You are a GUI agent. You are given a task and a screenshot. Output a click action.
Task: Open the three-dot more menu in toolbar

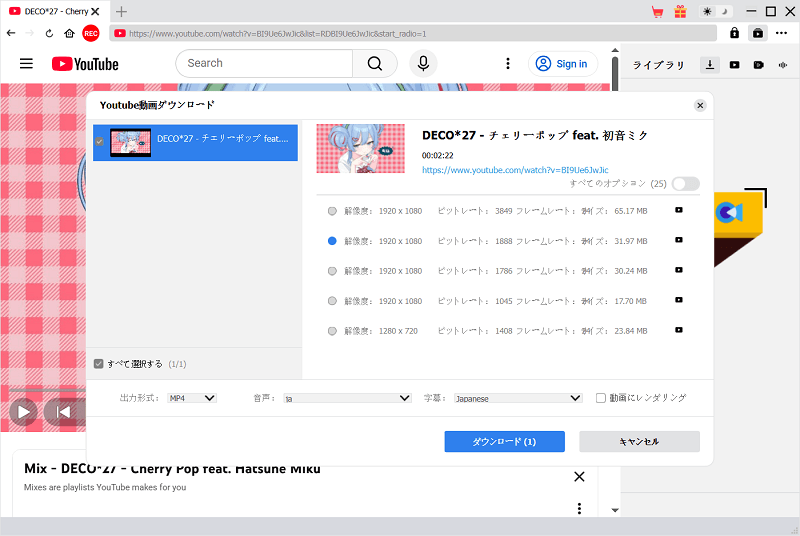coord(781,33)
